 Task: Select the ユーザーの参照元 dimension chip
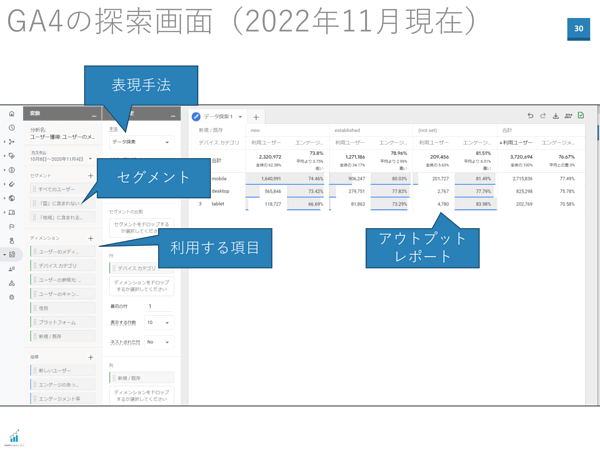62,280
